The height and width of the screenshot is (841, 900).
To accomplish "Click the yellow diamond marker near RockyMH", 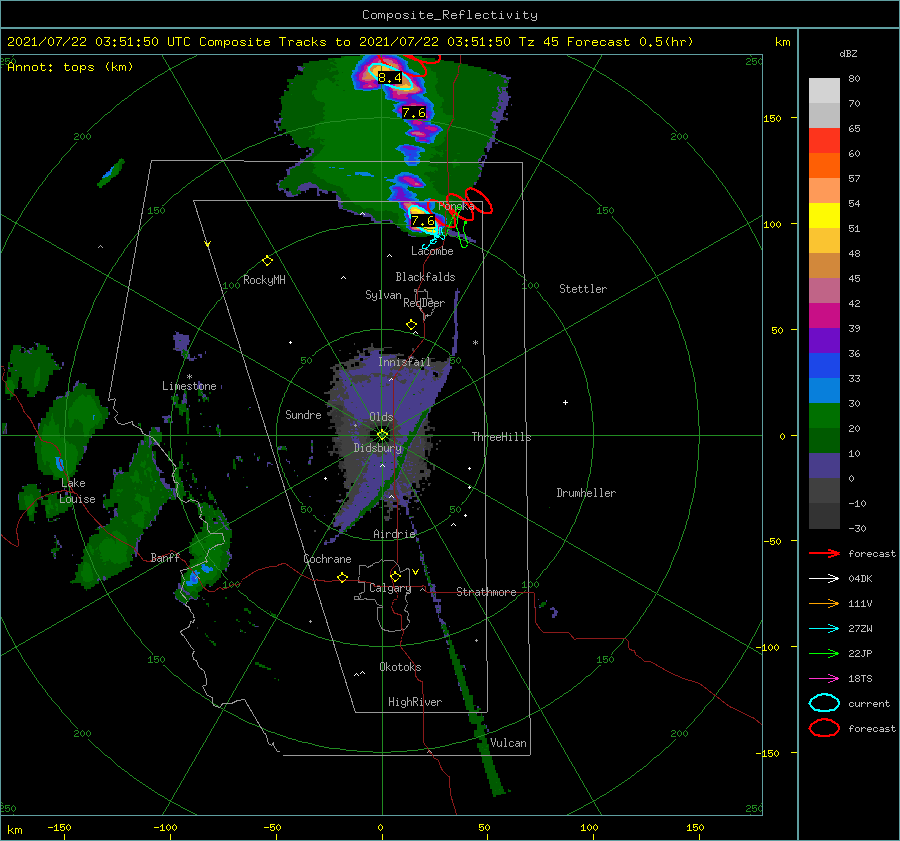I will click(x=267, y=261).
